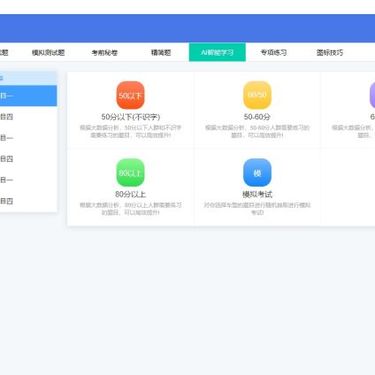
Task: Select the highlighted AI智能学习 tab
Action: click(x=217, y=52)
